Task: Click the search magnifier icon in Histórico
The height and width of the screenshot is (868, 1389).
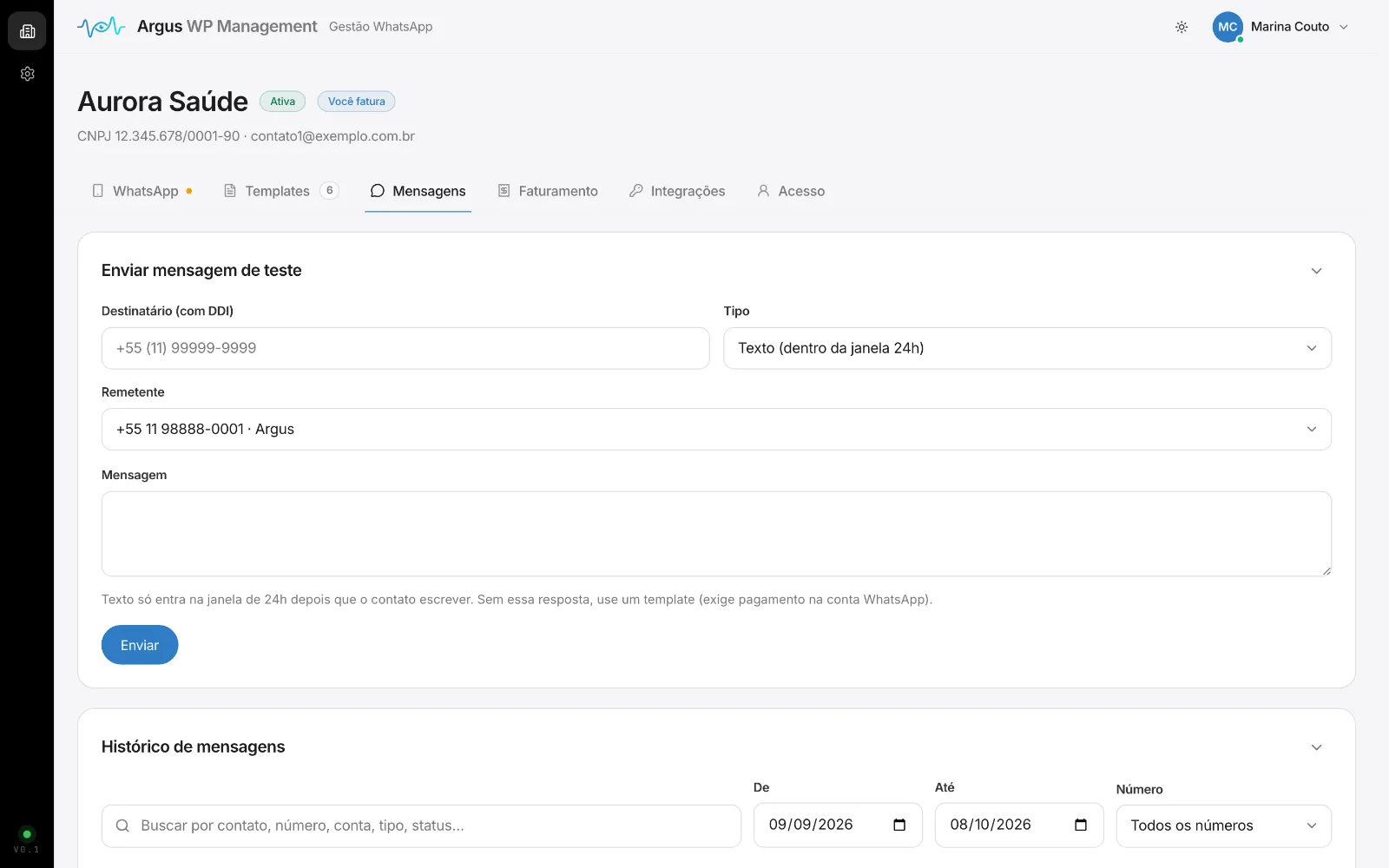Action: 122,825
